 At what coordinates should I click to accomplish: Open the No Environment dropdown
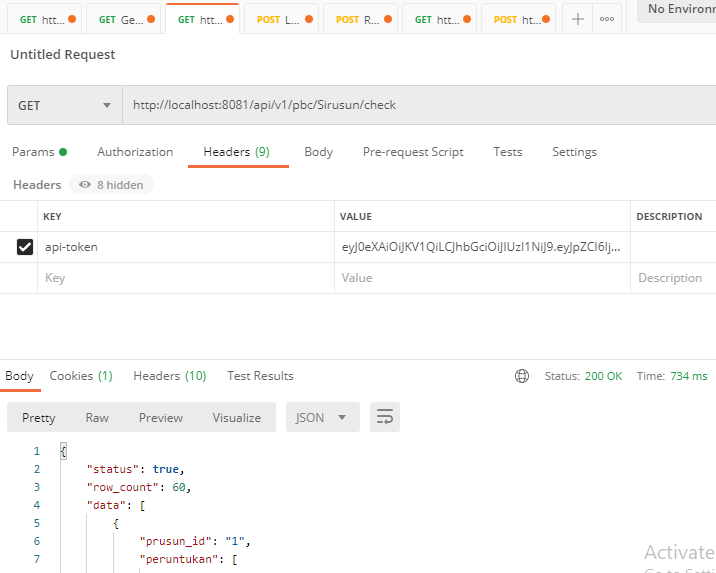[x=679, y=9]
